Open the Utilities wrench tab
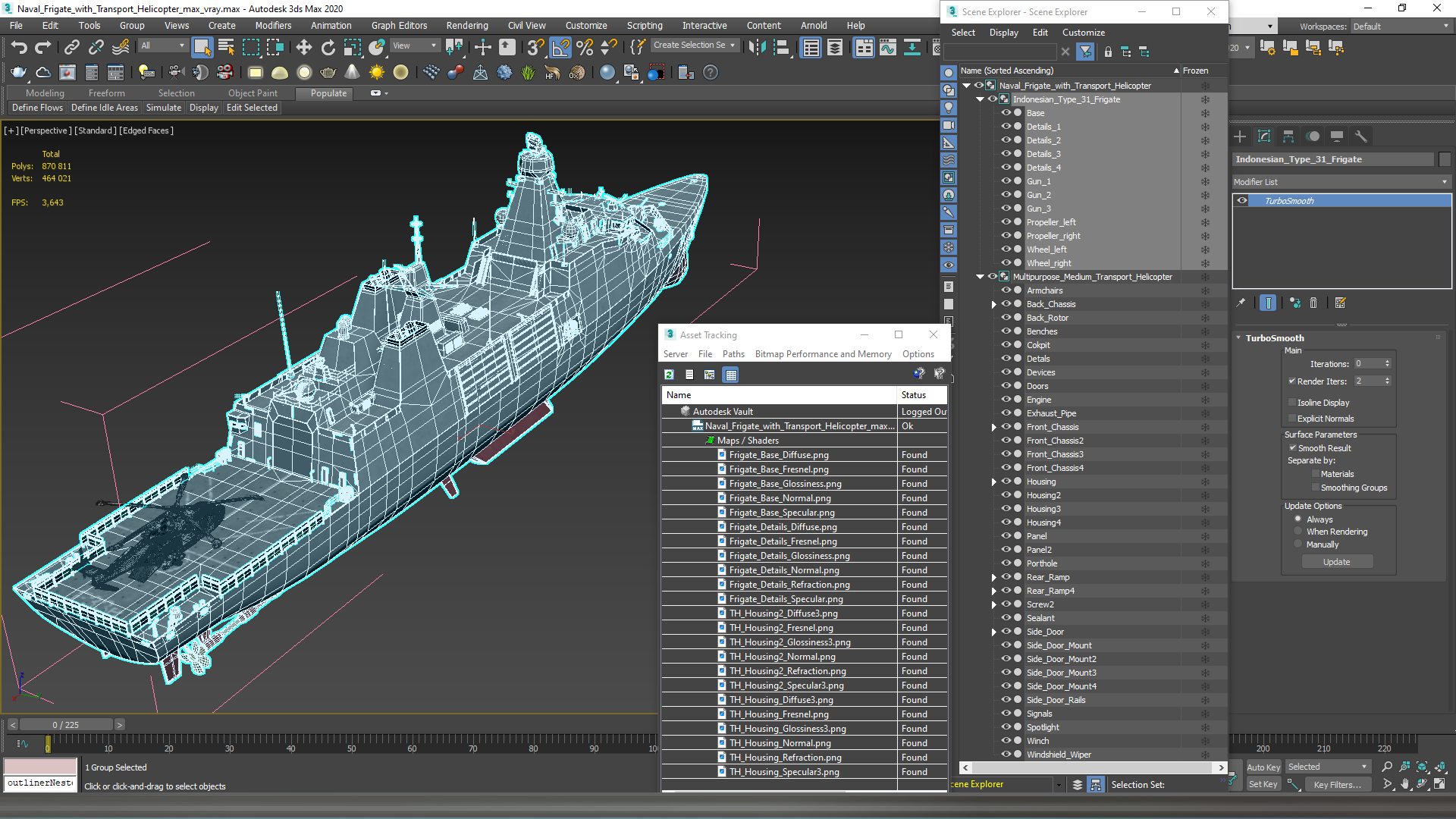The image size is (1456, 819). tap(1361, 136)
